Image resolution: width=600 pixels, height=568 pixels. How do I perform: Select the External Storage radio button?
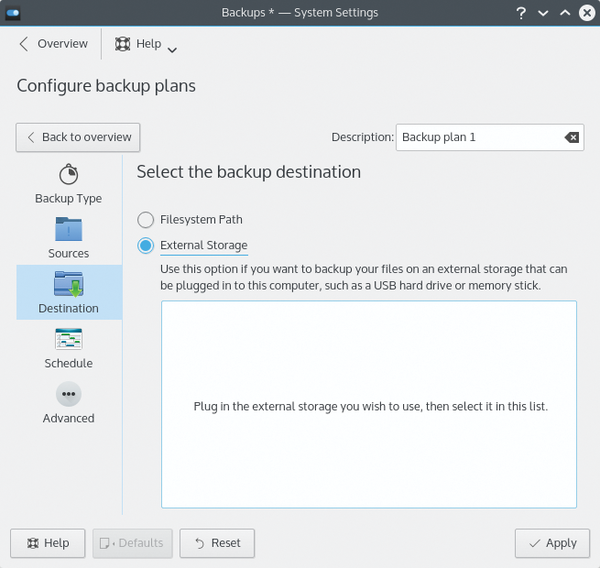[x=145, y=245]
